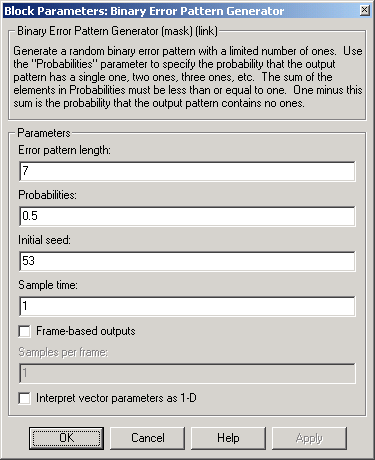Click the Error pattern length label

point(64,150)
